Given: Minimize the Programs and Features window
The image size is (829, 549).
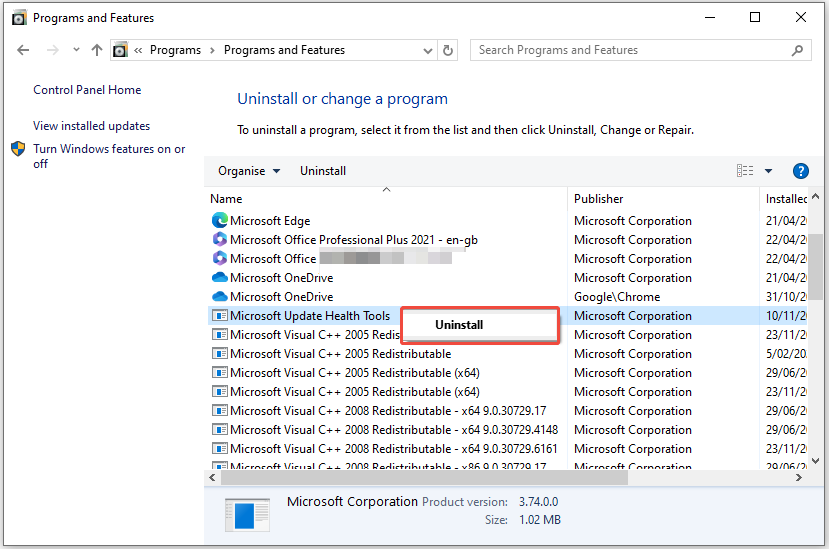Looking at the screenshot, I should (x=710, y=17).
